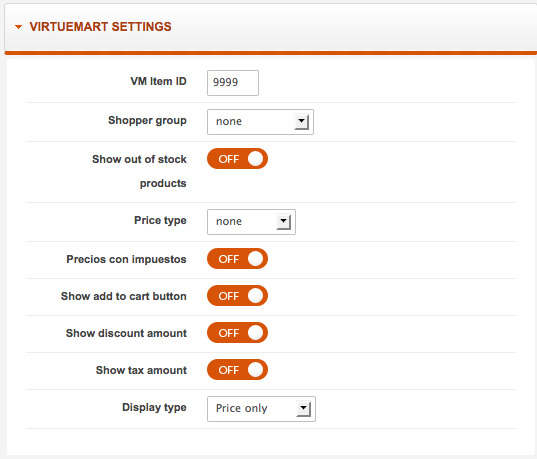This screenshot has width=537, height=459.
Task: Toggle Show out of stock products switch
Action: click(237, 159)
